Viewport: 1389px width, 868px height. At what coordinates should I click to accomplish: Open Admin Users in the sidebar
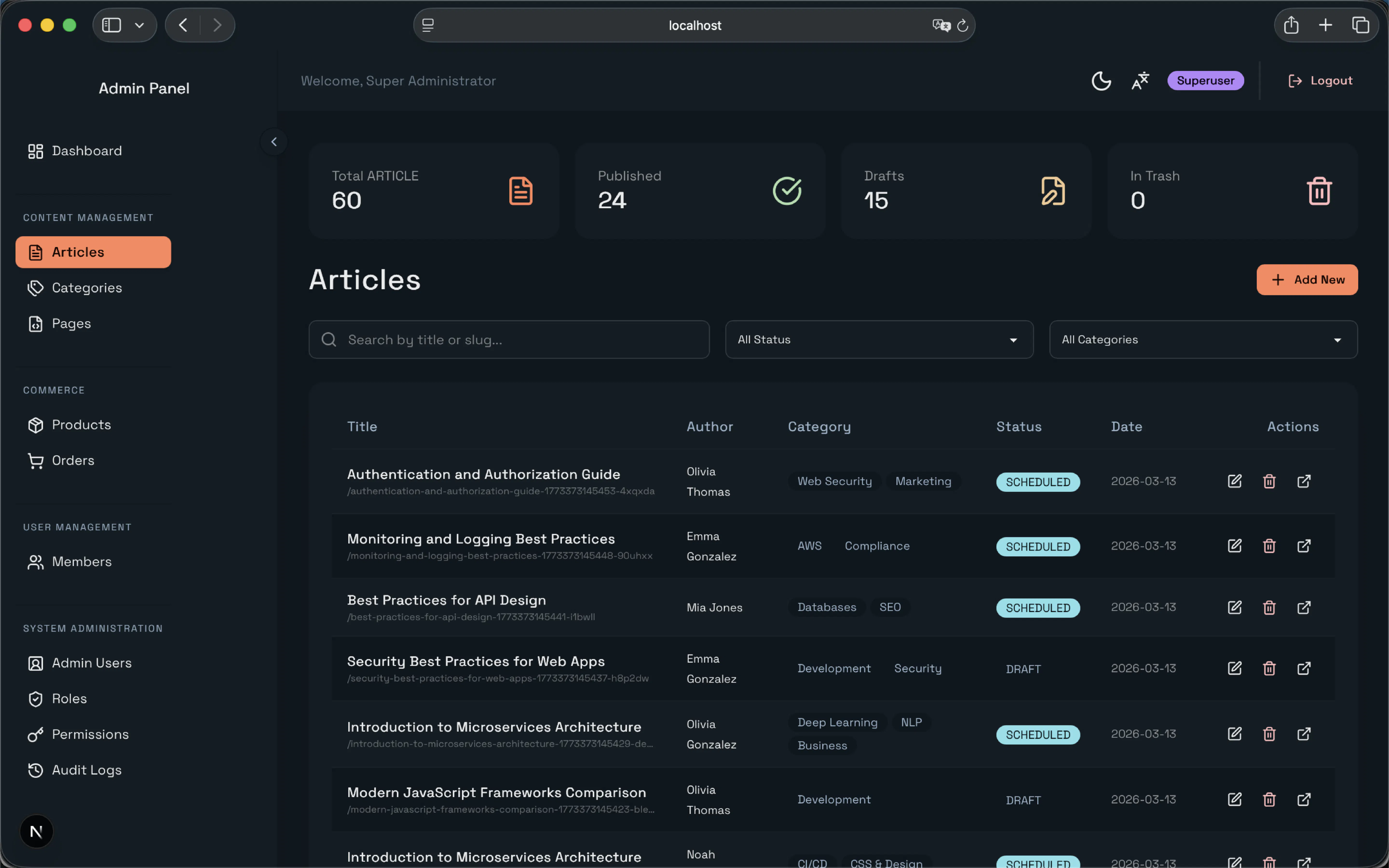93,663
